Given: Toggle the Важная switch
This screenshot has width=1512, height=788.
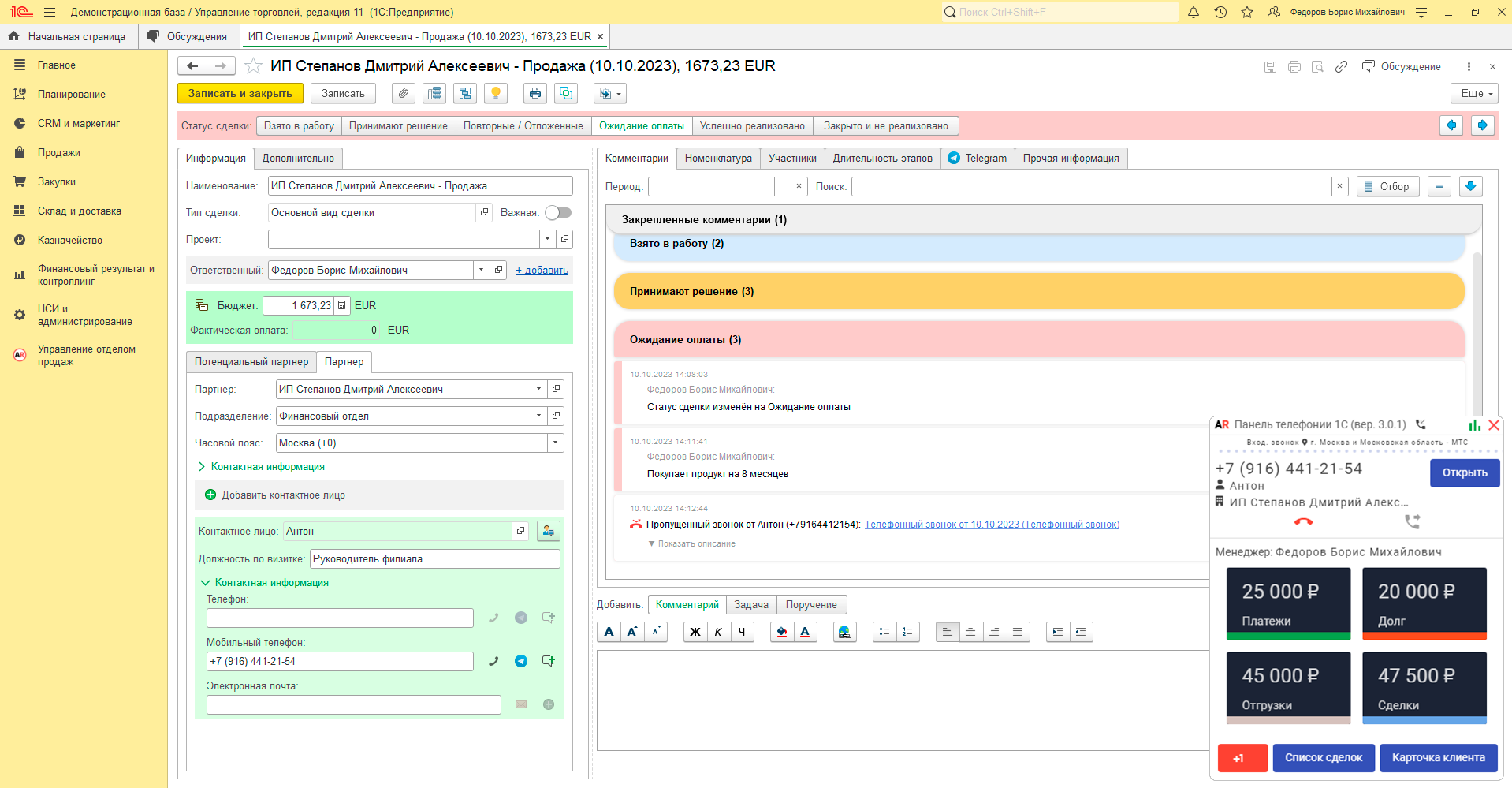Looking at the screenshot, I should click(x=558, y=212).
